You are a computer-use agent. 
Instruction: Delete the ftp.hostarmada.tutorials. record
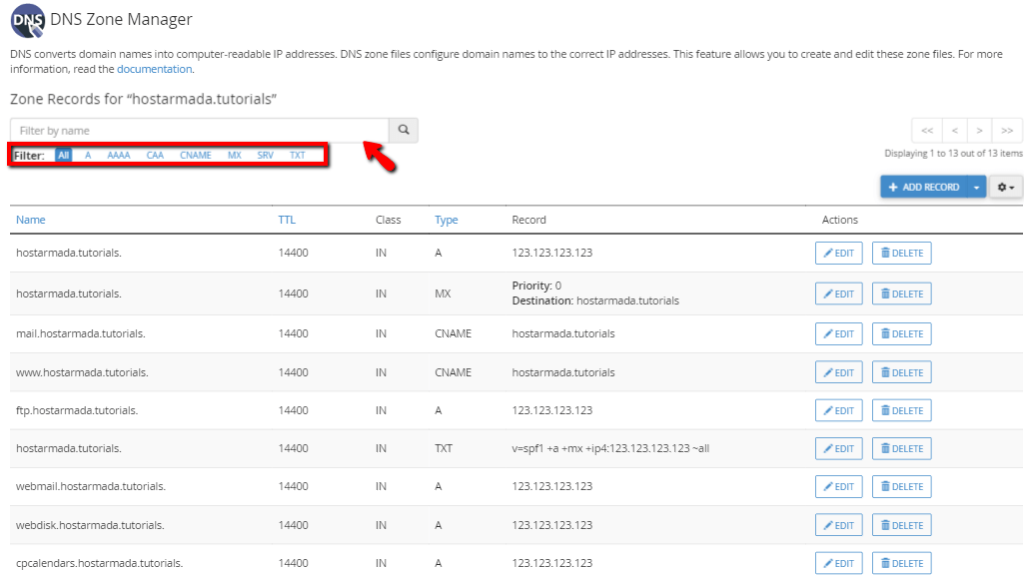[902, 411]
